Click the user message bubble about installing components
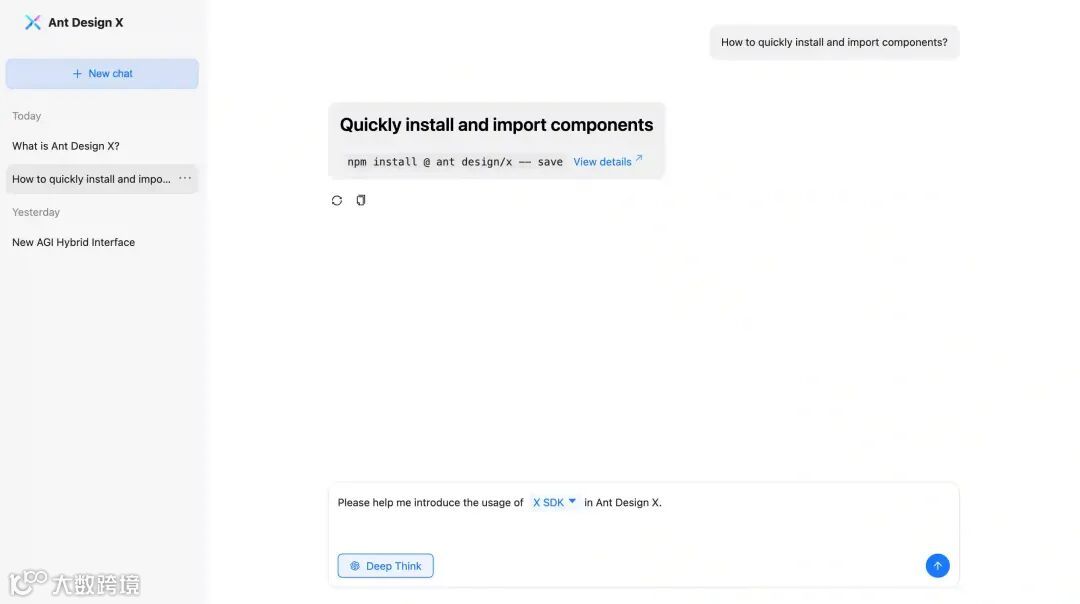This screenshot has height=604, width=1080. coord(834,42)
